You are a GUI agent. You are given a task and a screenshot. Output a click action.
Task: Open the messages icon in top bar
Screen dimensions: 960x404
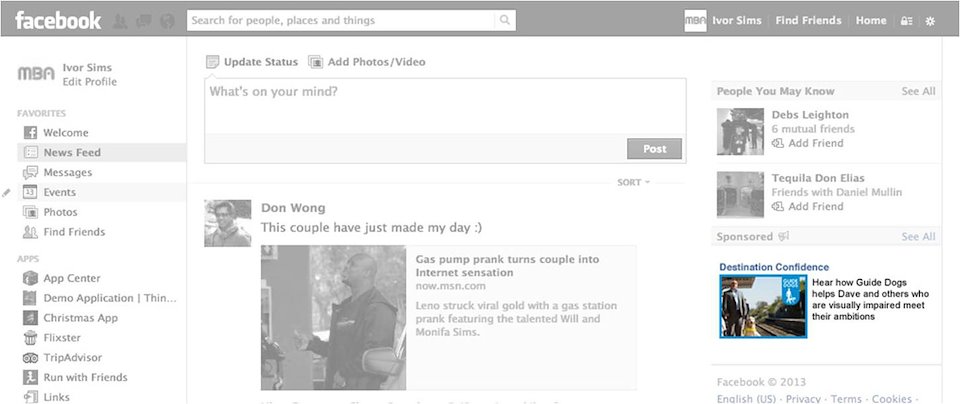(144, 20)
